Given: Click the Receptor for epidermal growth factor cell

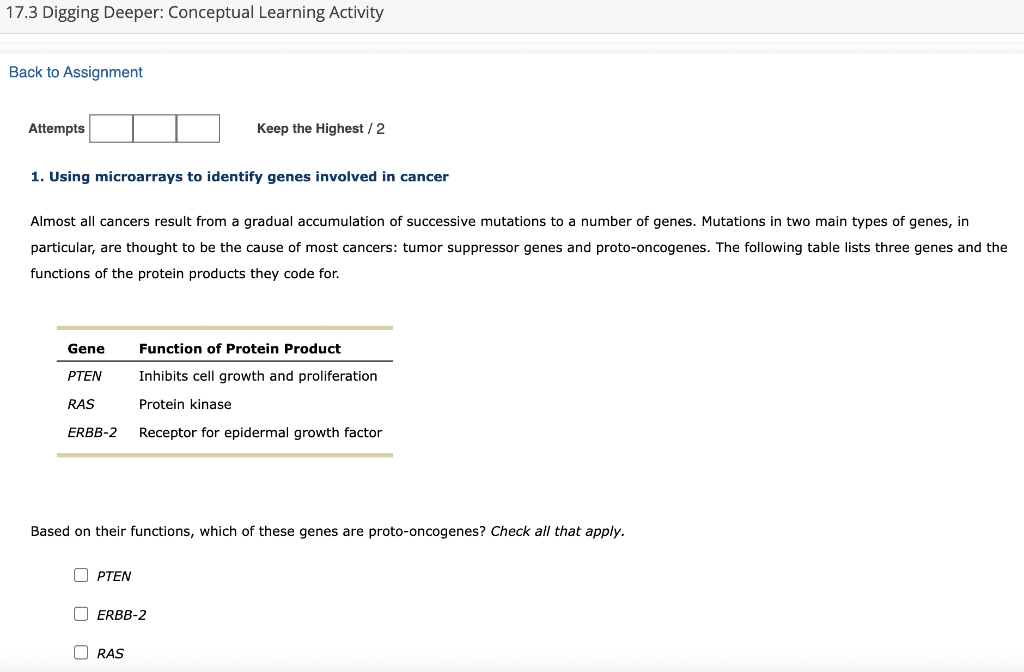Looking at the screenshot, I should (x=260, y=432).
